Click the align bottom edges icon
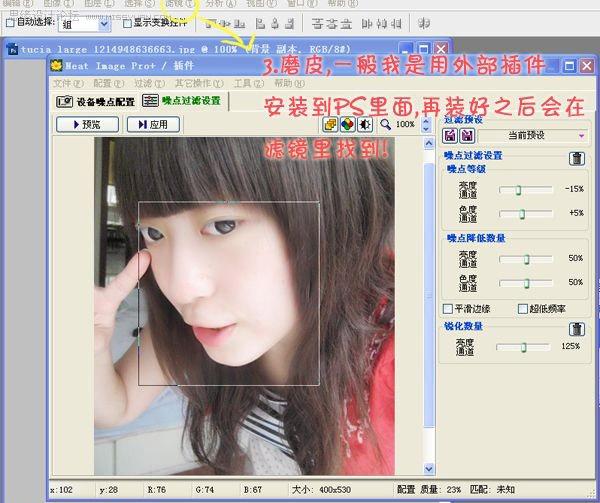600x503 pixels. coord(240,24)
